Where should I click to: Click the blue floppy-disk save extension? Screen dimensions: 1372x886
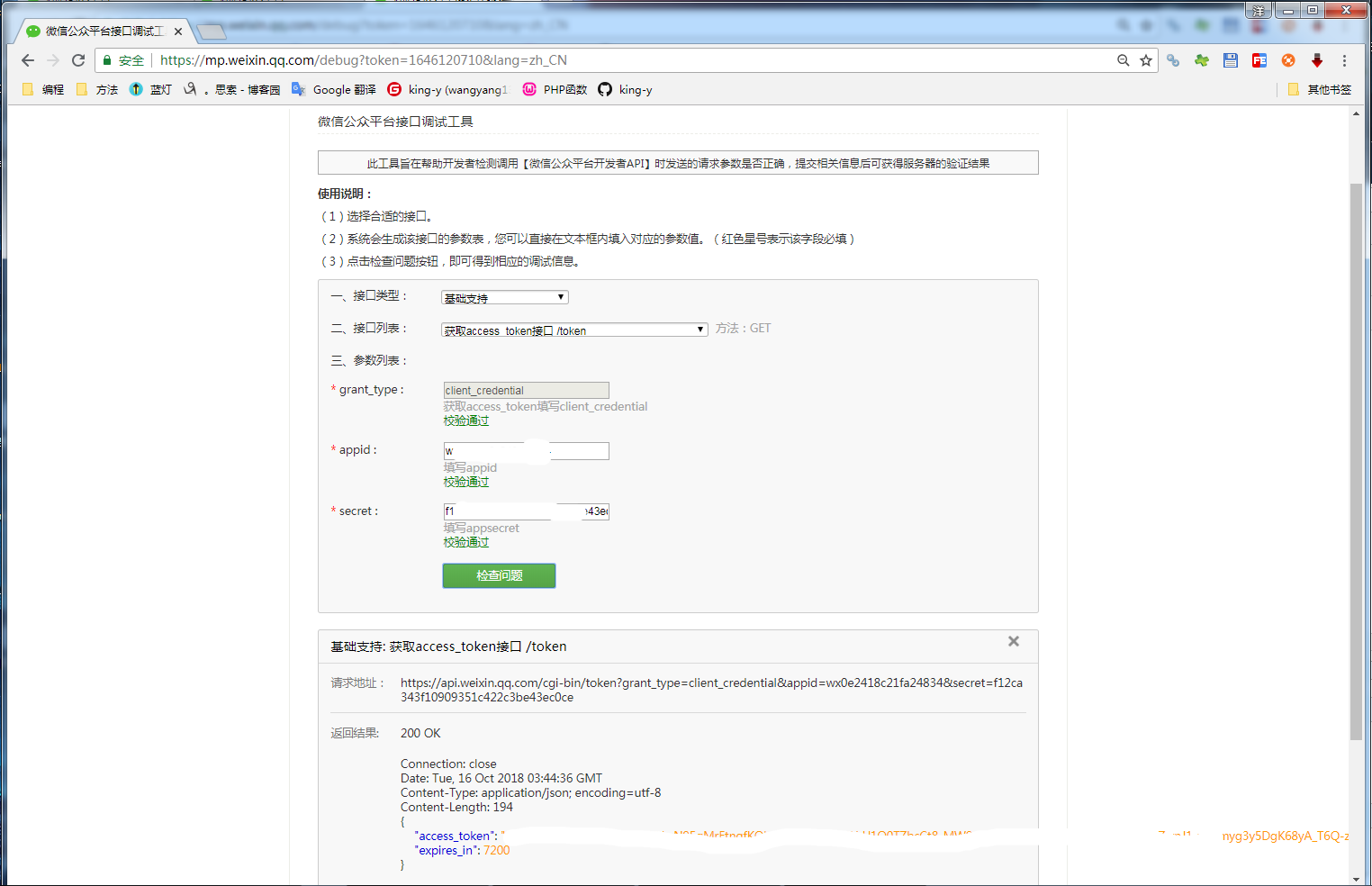[x=1231, y=60]
